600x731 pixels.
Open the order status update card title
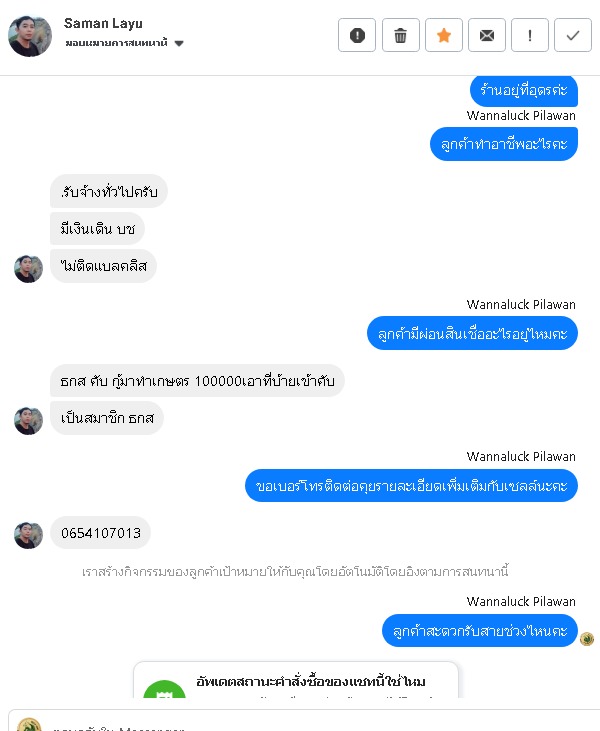(x=310, y=682)
